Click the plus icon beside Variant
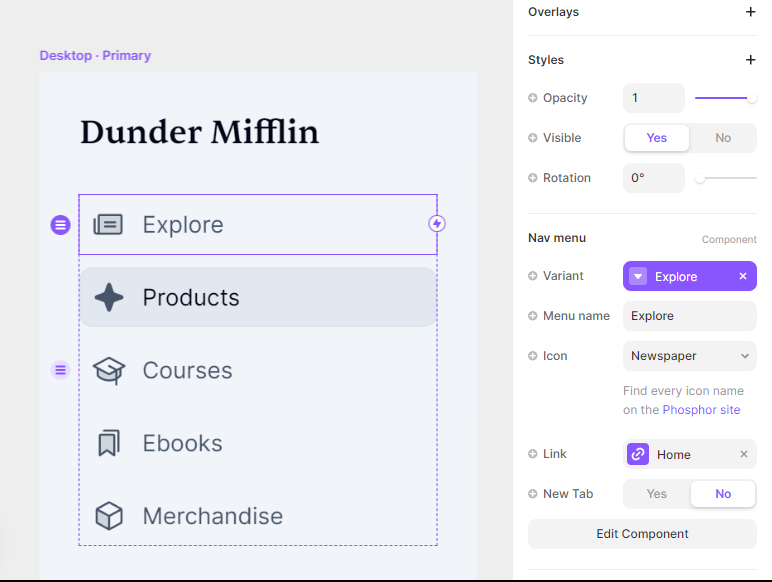The width and height of the screenshot is (772, 582). pyautogui.click(x=532, y=276)
